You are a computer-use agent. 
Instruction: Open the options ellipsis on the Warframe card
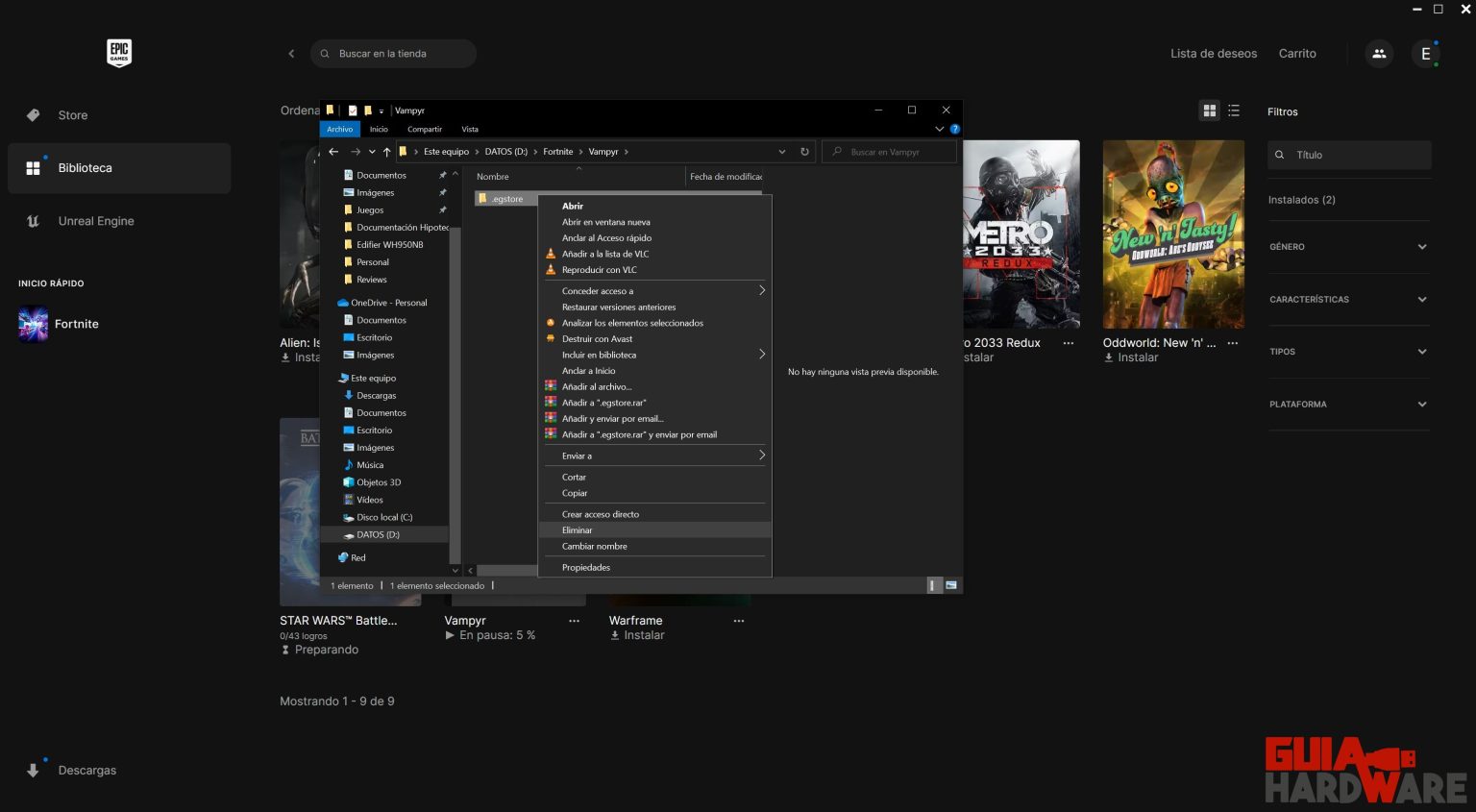click(x=738, y=621)
